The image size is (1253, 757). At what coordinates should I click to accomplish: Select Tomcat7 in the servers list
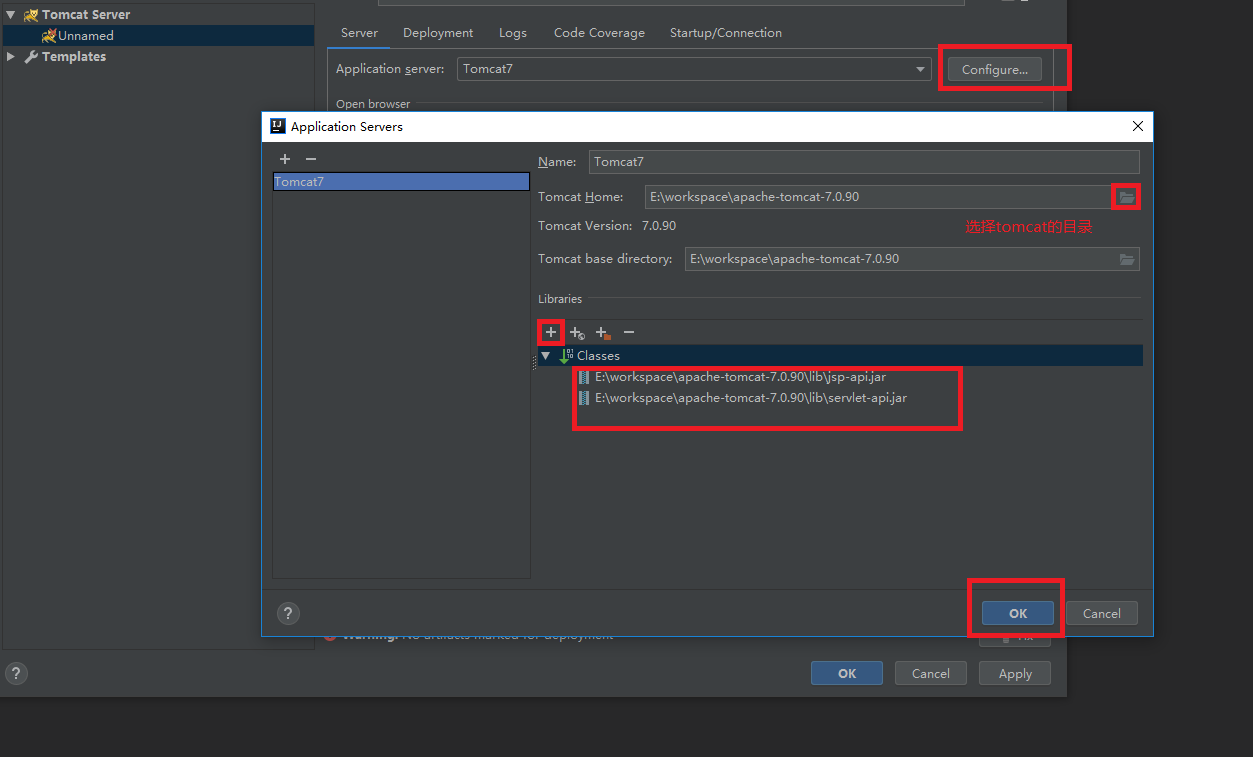click(x=401, y=182)
